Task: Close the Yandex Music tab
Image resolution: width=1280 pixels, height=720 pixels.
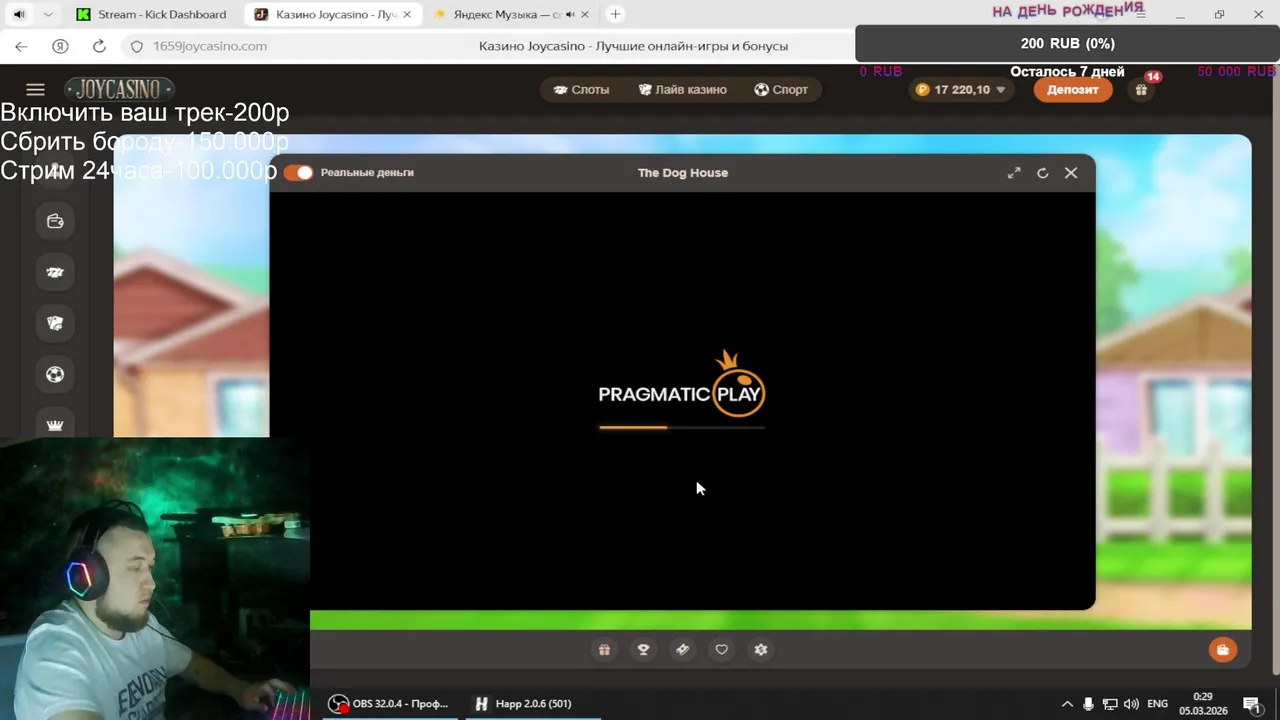Action: [x=587, y=14]
